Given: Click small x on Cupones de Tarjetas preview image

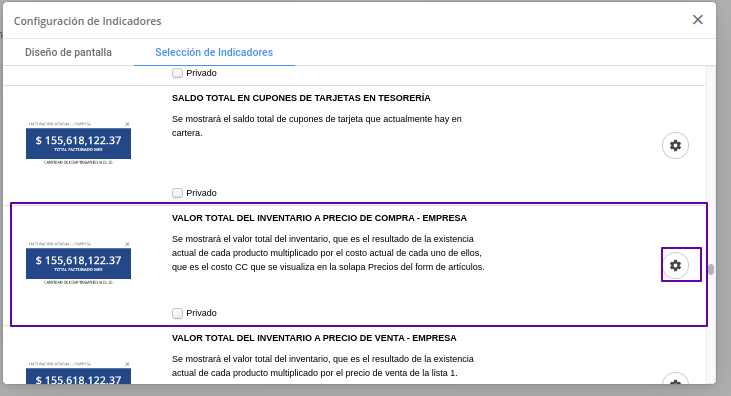Looking at the screenshot, I should [x=127, y=124].
